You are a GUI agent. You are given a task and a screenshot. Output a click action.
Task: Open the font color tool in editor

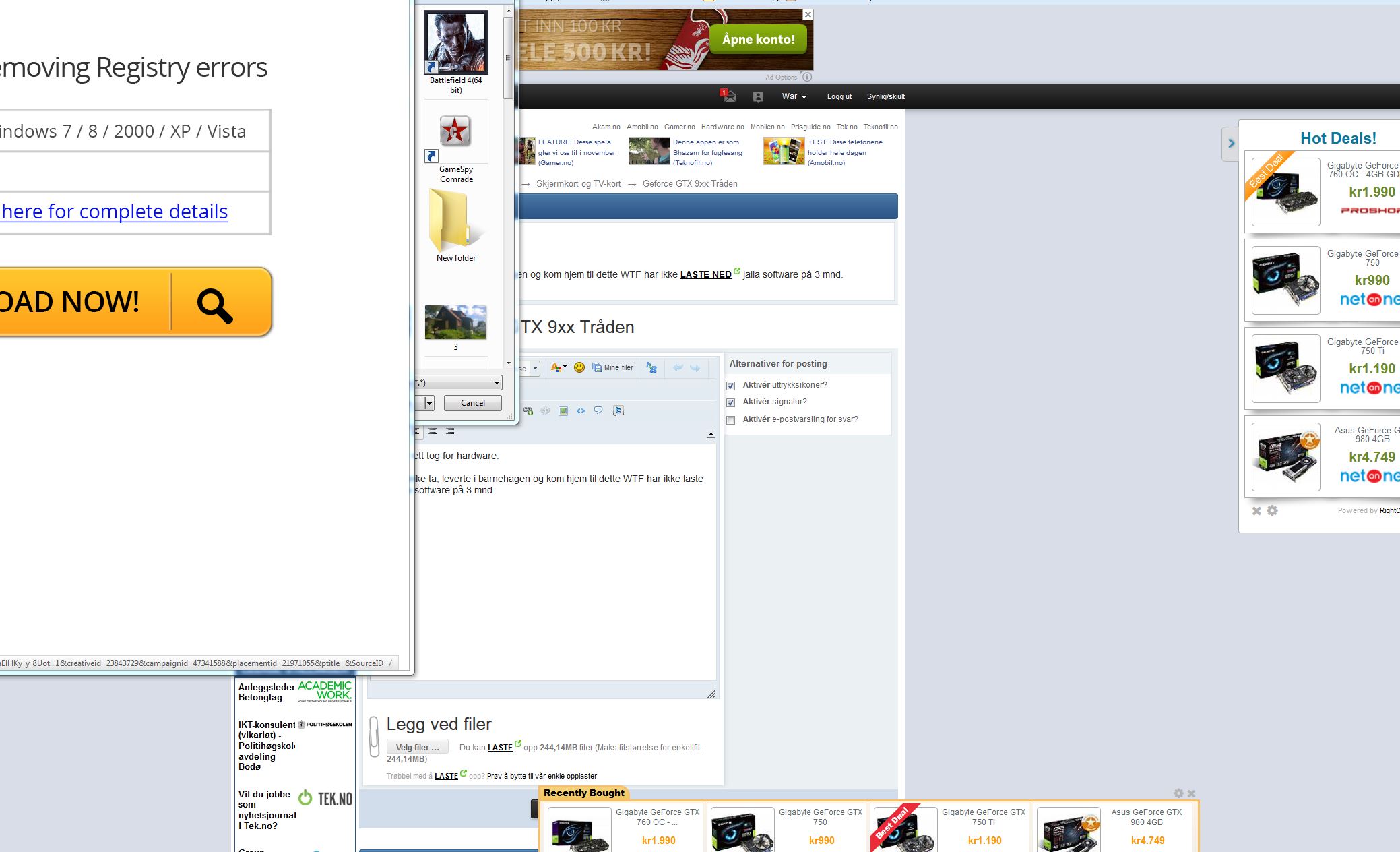tap(558, 368)
